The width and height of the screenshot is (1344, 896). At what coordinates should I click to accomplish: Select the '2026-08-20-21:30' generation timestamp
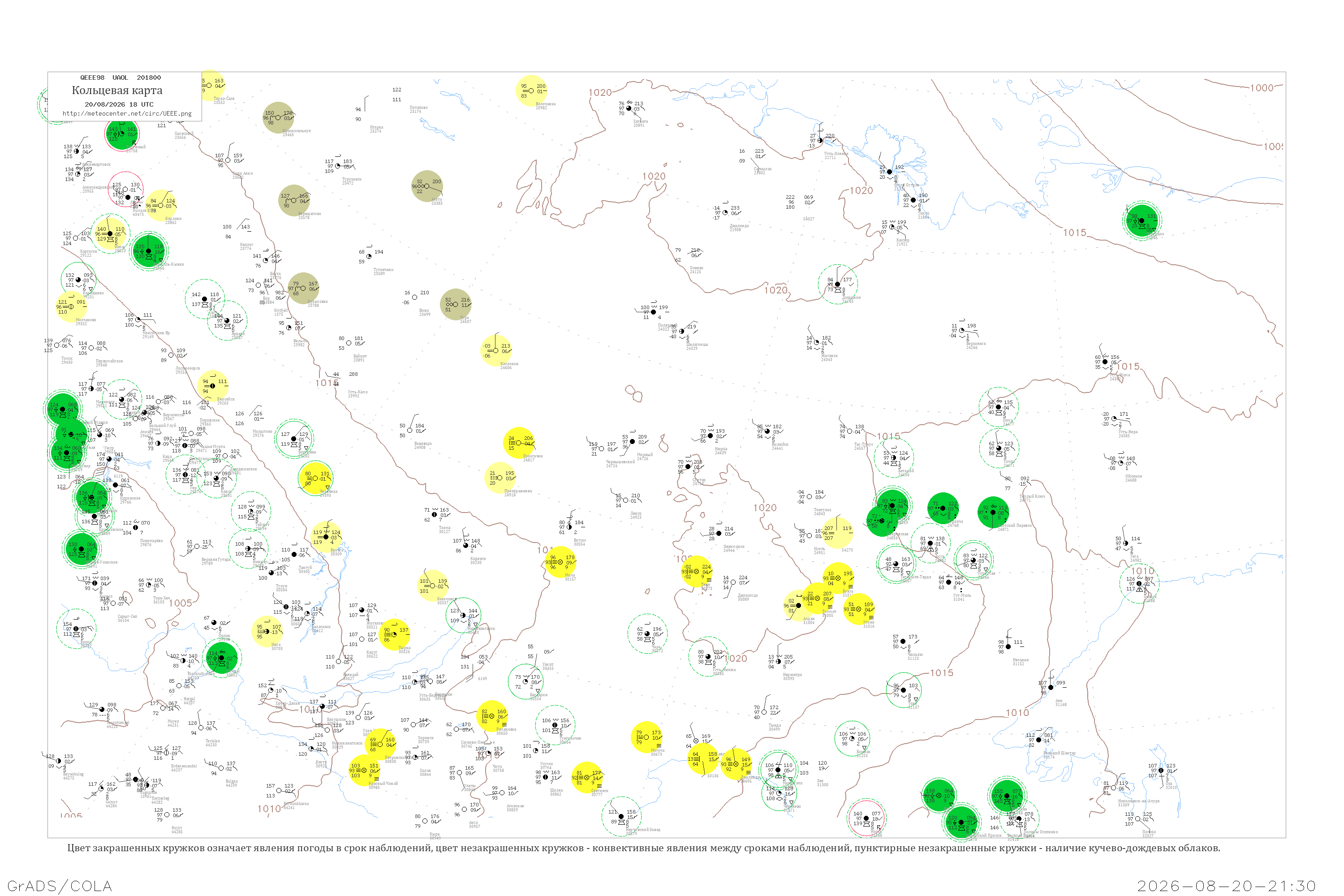(1227, 886)
